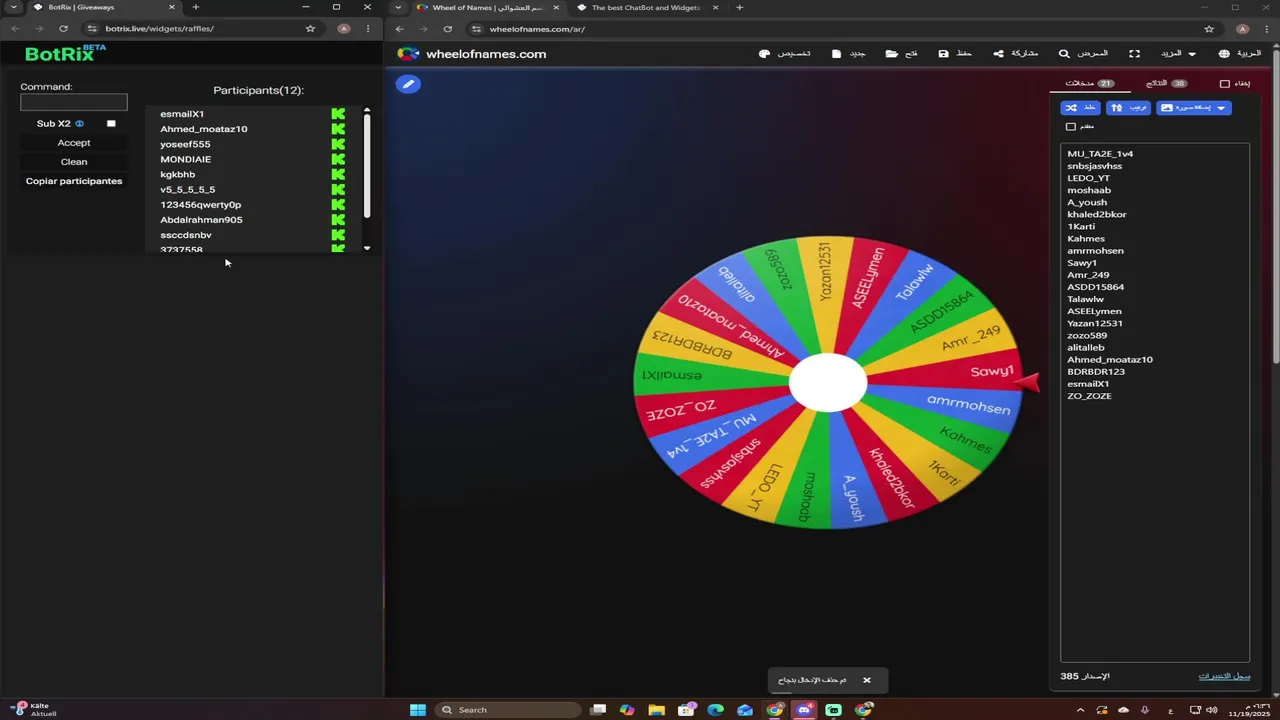The image size is (1280, 720).
Task: Click the BotRix address bar URL
Action: tap(160, 29)
